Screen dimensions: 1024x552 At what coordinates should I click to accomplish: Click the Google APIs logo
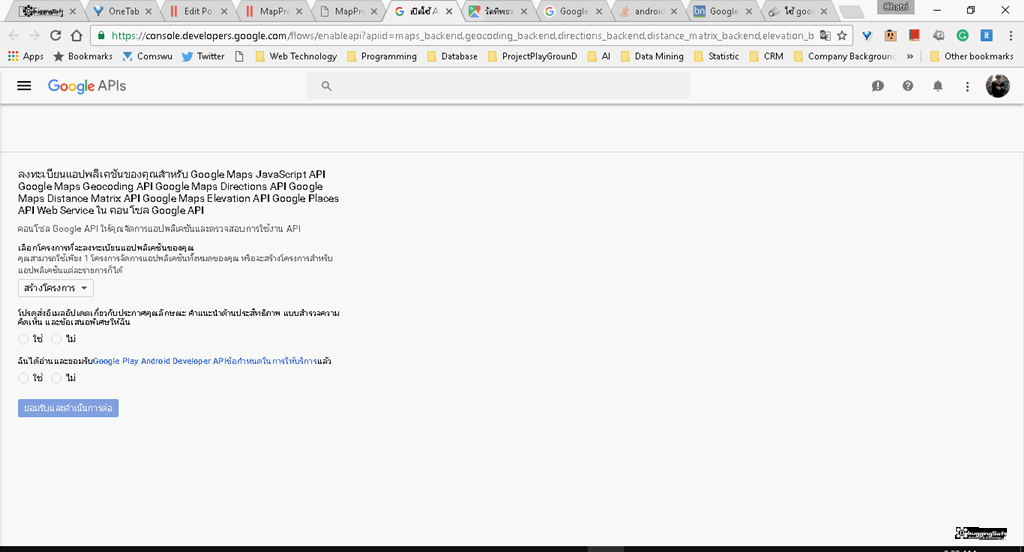tap(87, 86)
